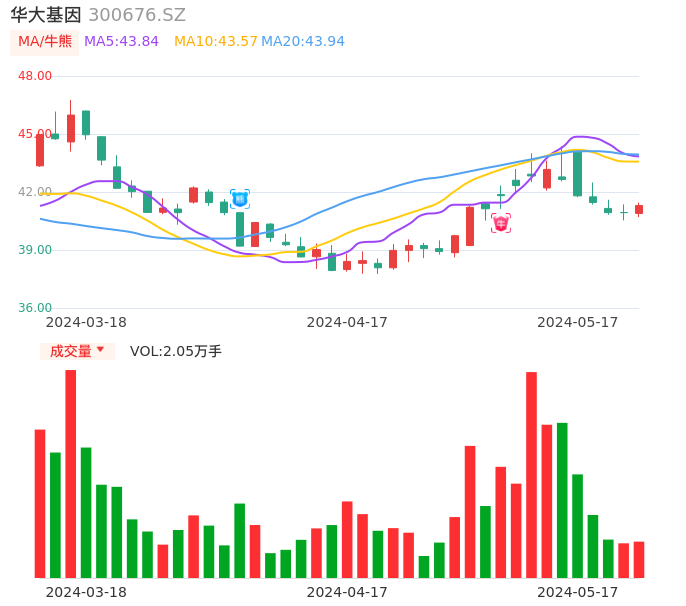Click the tallest red volume bar in May

[x=531, y=474]
